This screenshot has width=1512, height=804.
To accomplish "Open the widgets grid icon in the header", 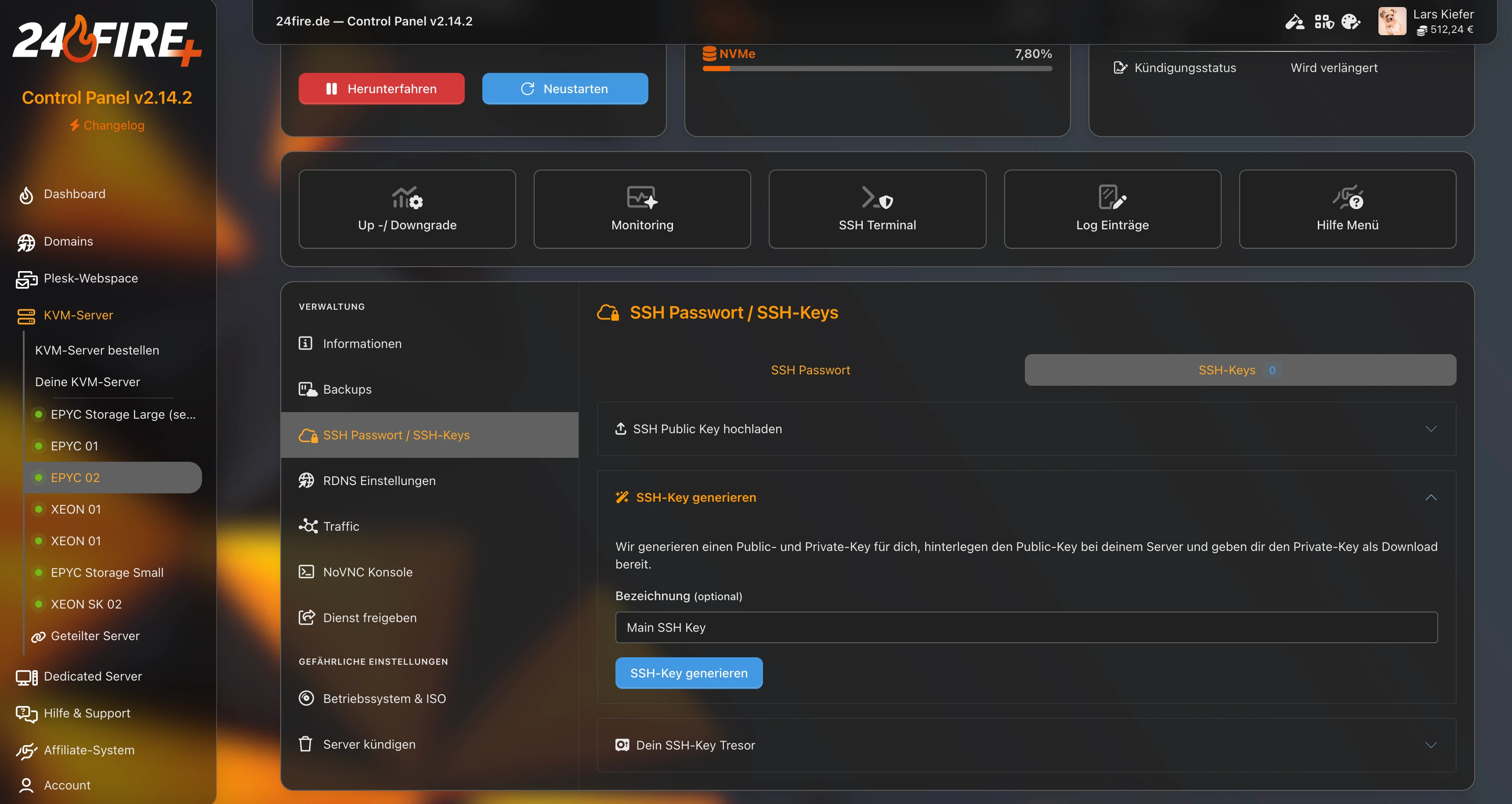I will [1324, 22].
